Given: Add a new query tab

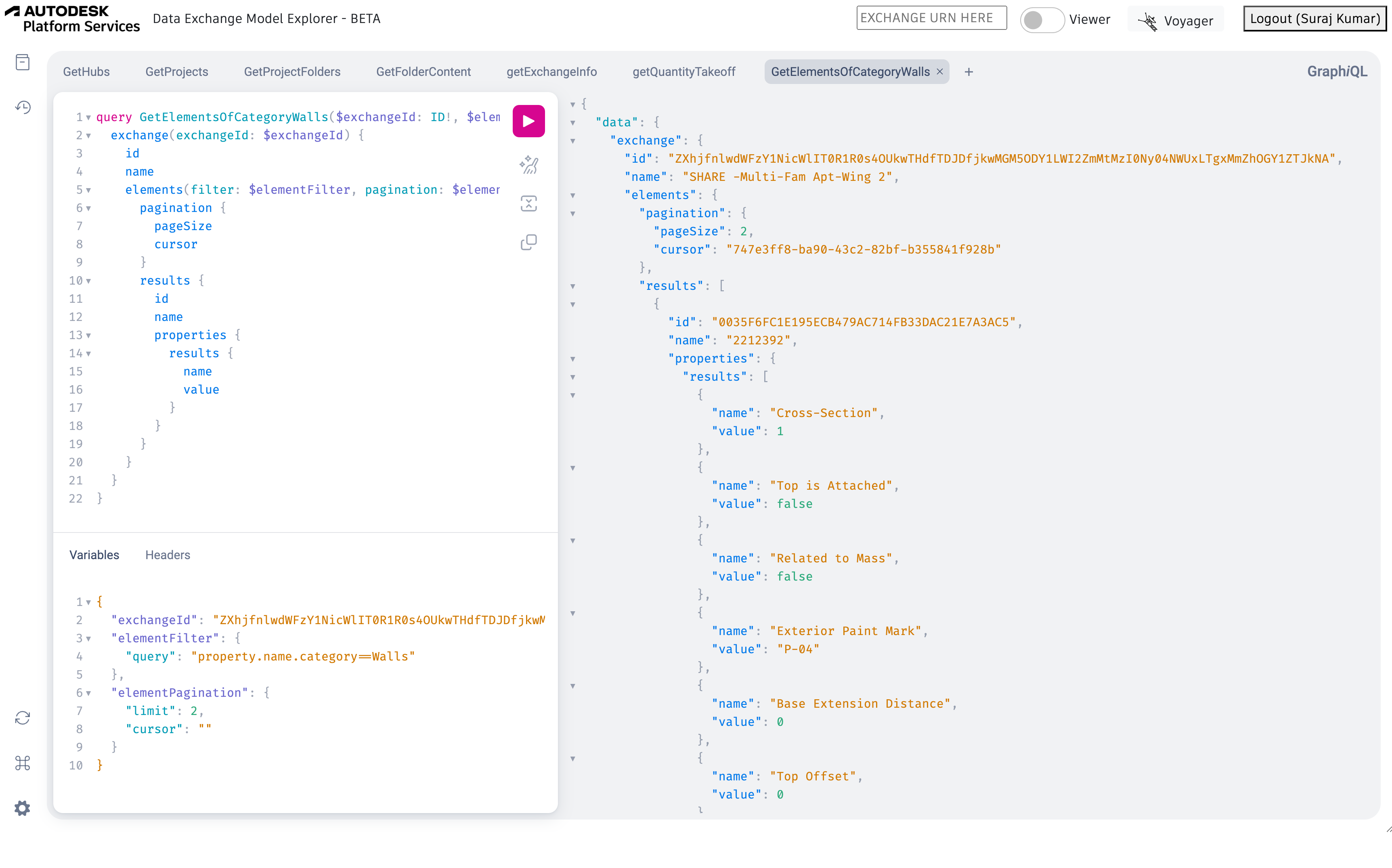Looking at the screenshot, I should coord(969,72).
